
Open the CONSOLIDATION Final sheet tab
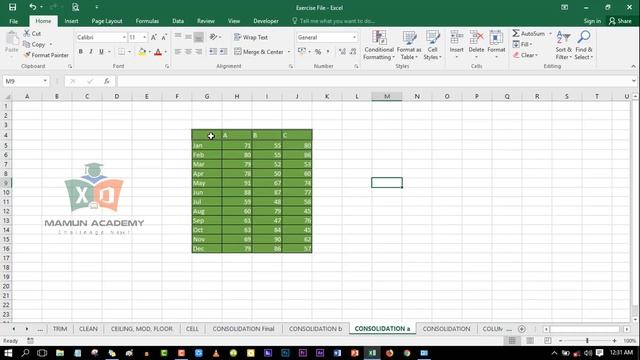point(243,329)
